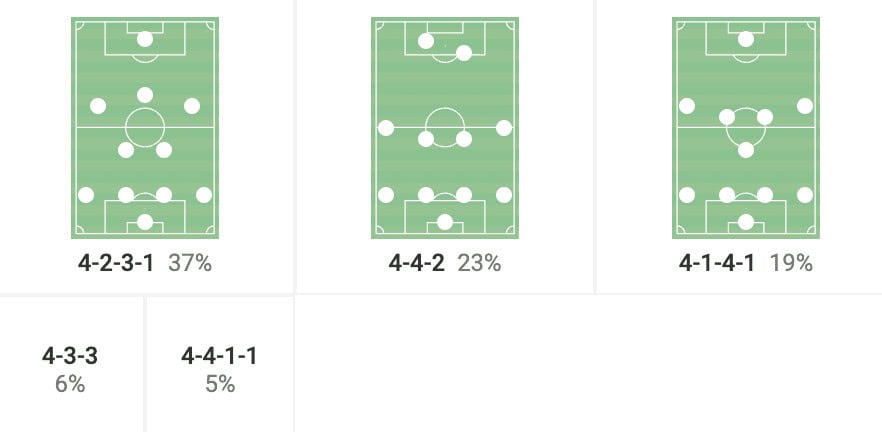
Task: Open the 4-3-3 formation tile
Action: [x=70, y=368]
